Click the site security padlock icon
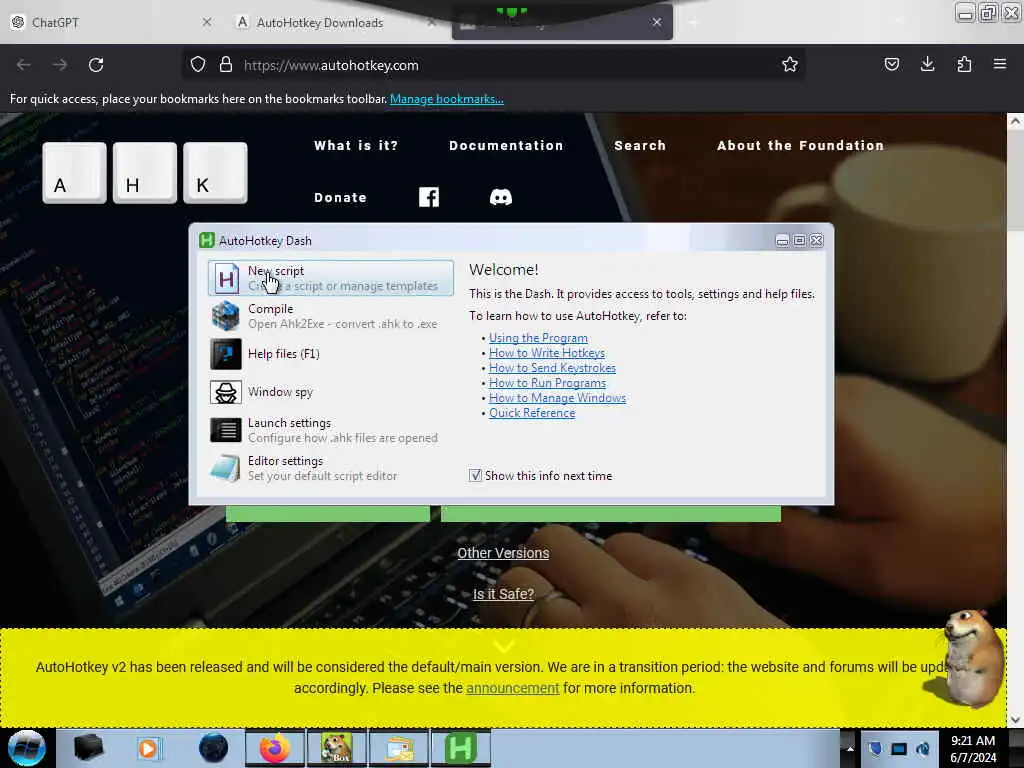1024x768 pixels. point(226,65)
